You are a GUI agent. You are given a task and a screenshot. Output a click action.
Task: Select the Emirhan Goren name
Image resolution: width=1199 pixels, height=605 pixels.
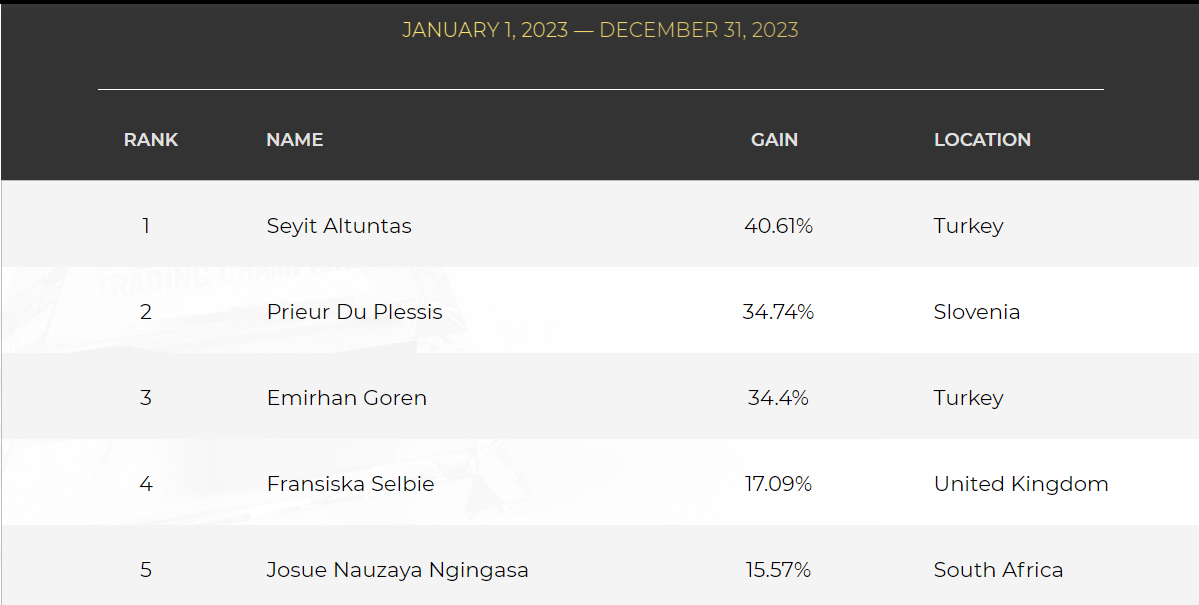[346, 398]
